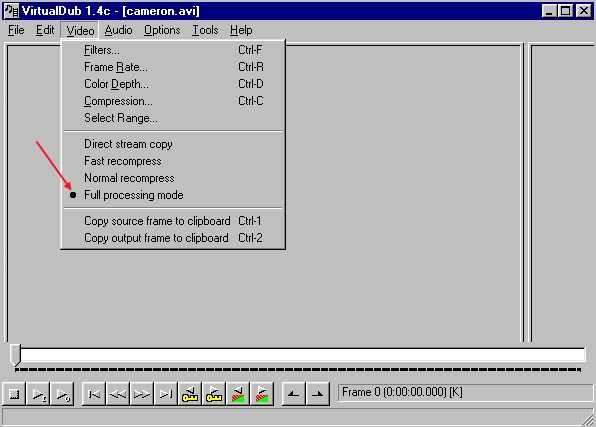Go to next keyframe (yellow key icon)
The image size is (596, 427).
point(214,394)
